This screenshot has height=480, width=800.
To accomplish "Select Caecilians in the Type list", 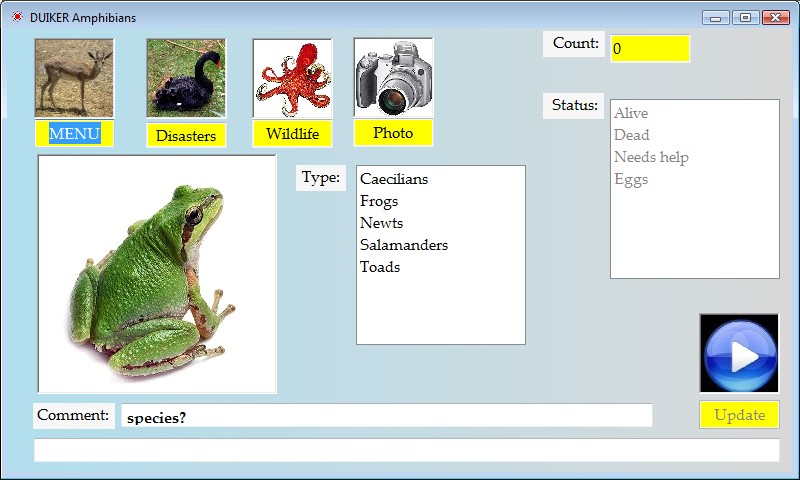I will 394,179.
